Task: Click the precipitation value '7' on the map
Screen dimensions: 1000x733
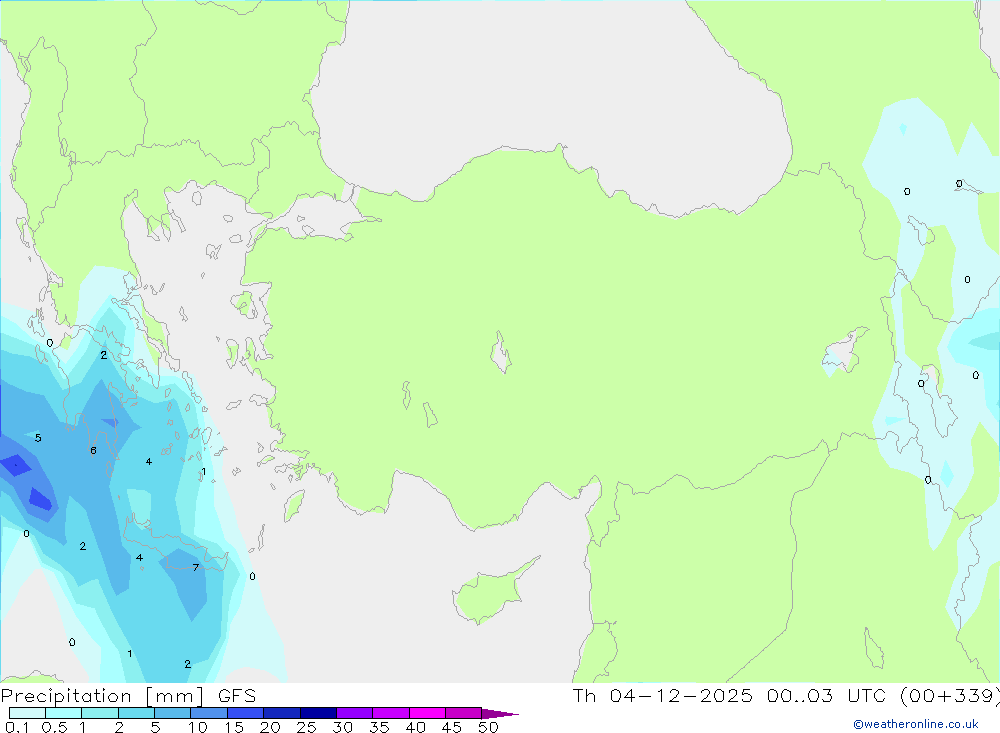Action: coord(196,567)
